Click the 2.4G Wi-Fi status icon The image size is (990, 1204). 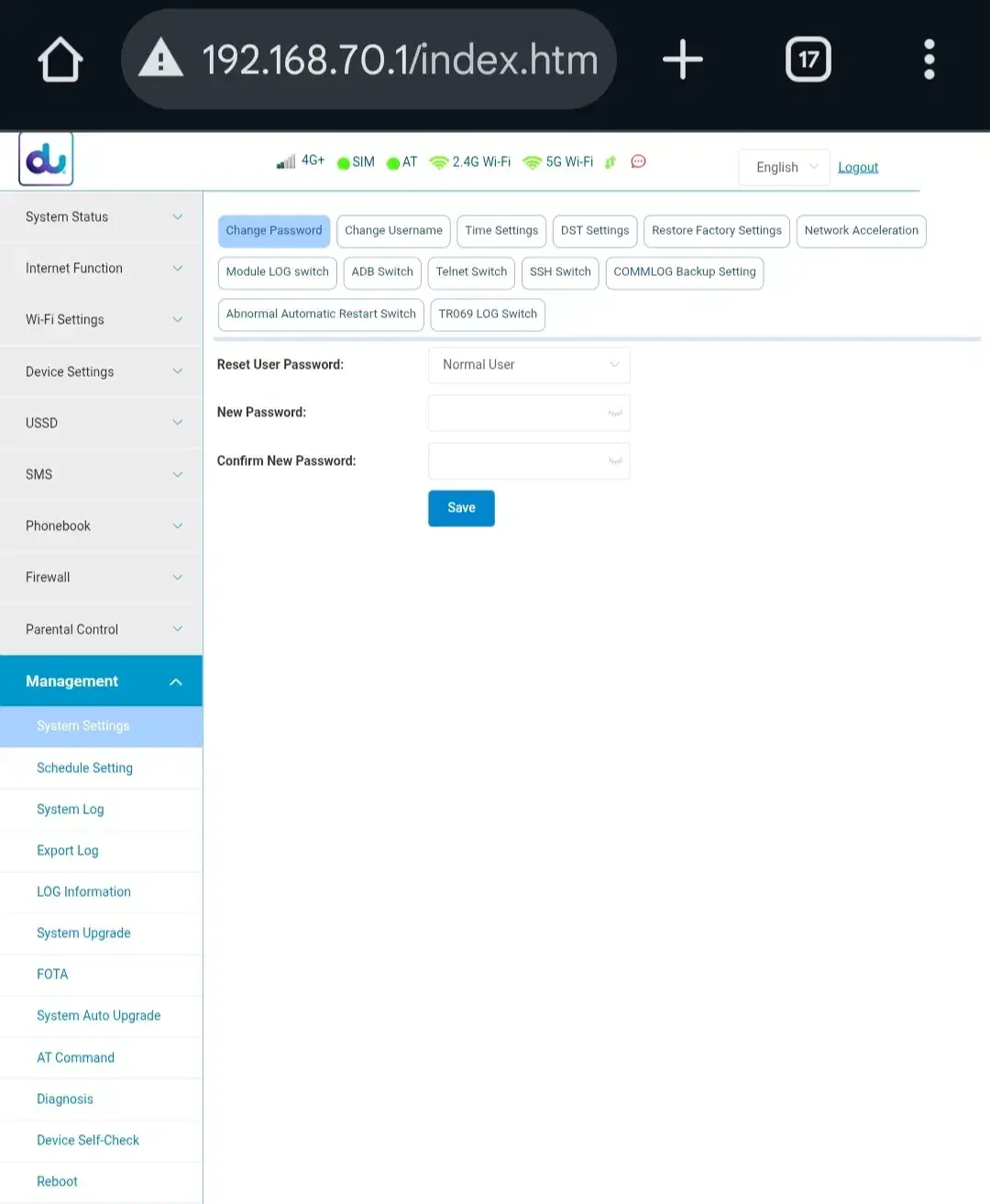pyautogui.click(x=439, y=162)
